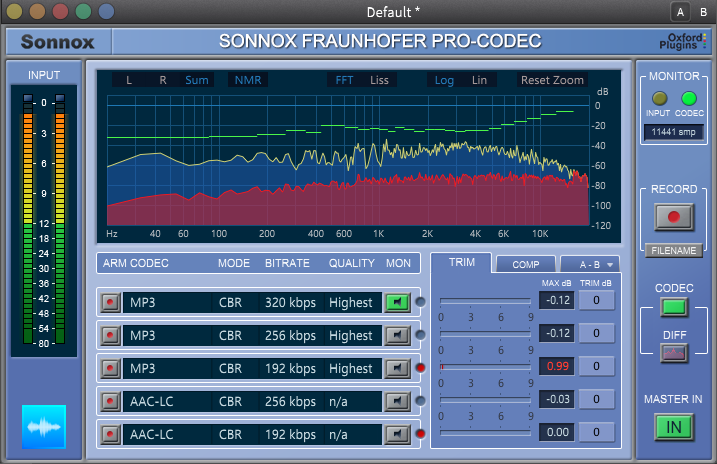The height and width of the screenshot is (464, 717).
Task: Arm the MP3 256 kbps codec
Action: point(110,335)
